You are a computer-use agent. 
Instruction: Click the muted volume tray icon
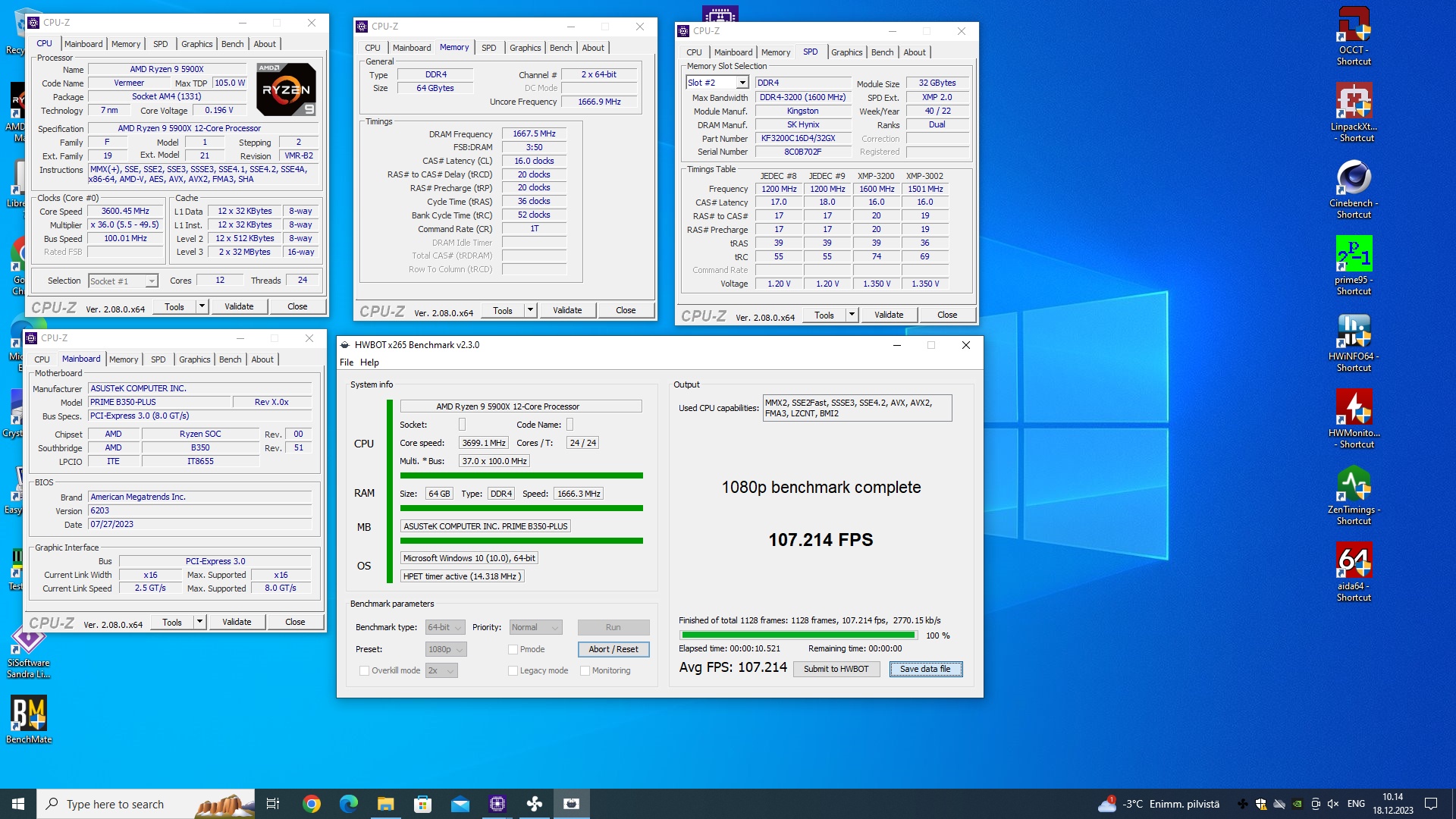click(x=1333, y=804)
